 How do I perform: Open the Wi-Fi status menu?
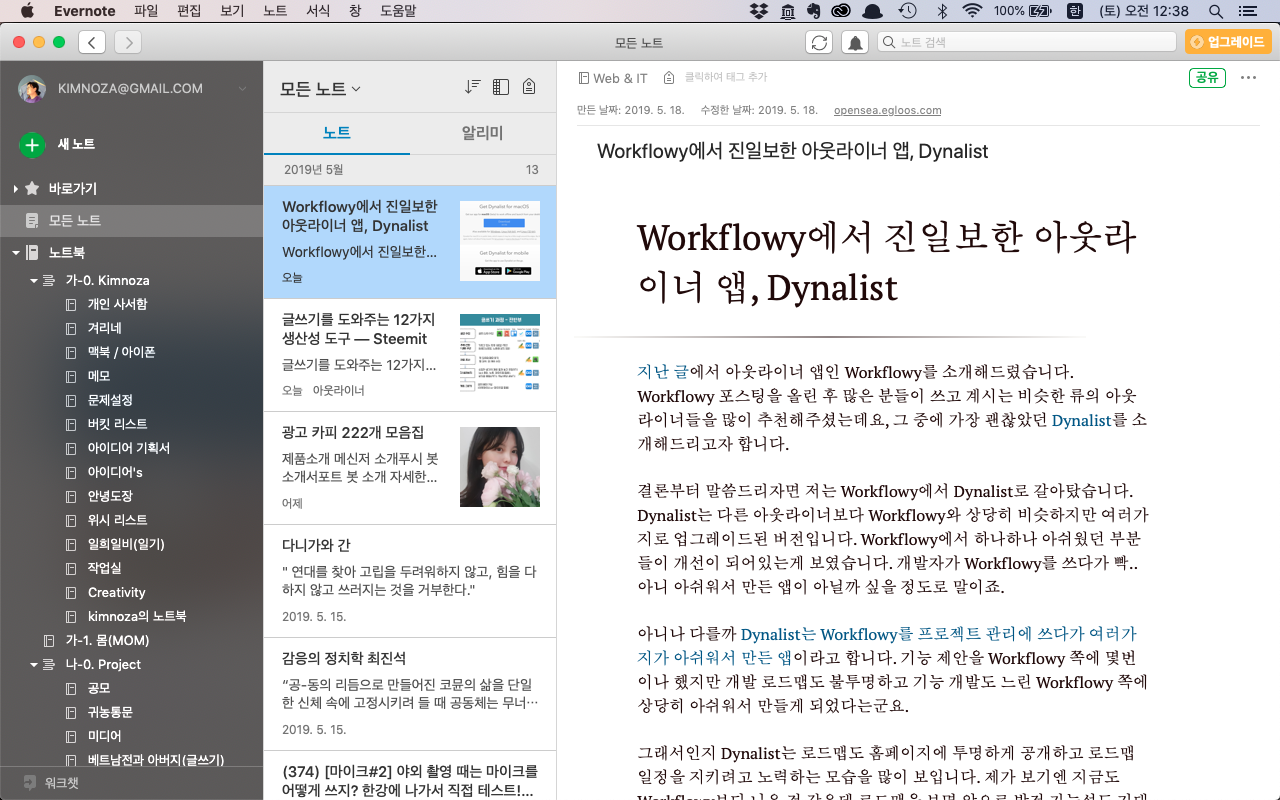972,11
